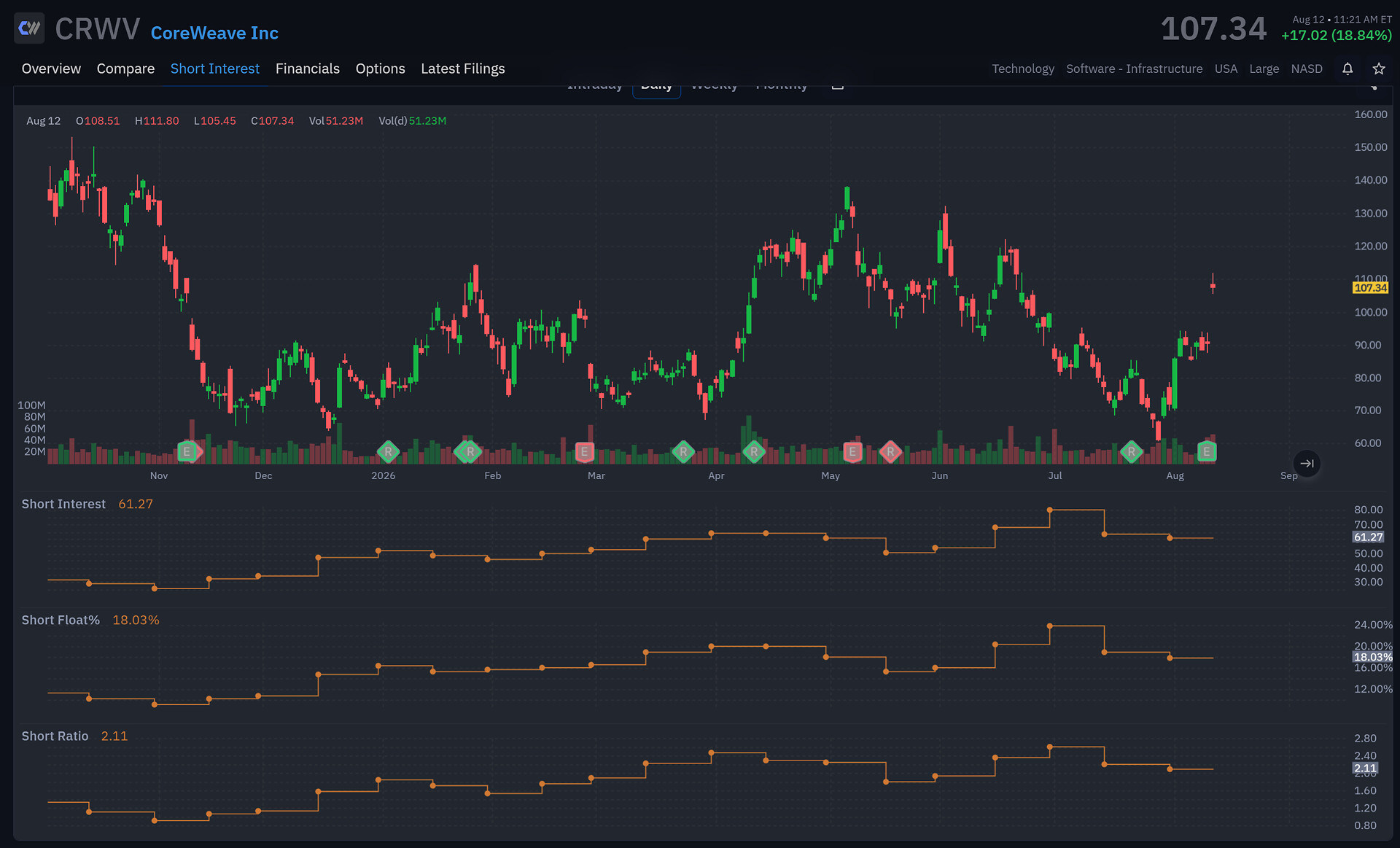Click the Vol 51.23M reading
The image size is (1400, 848).
point(336,121)
